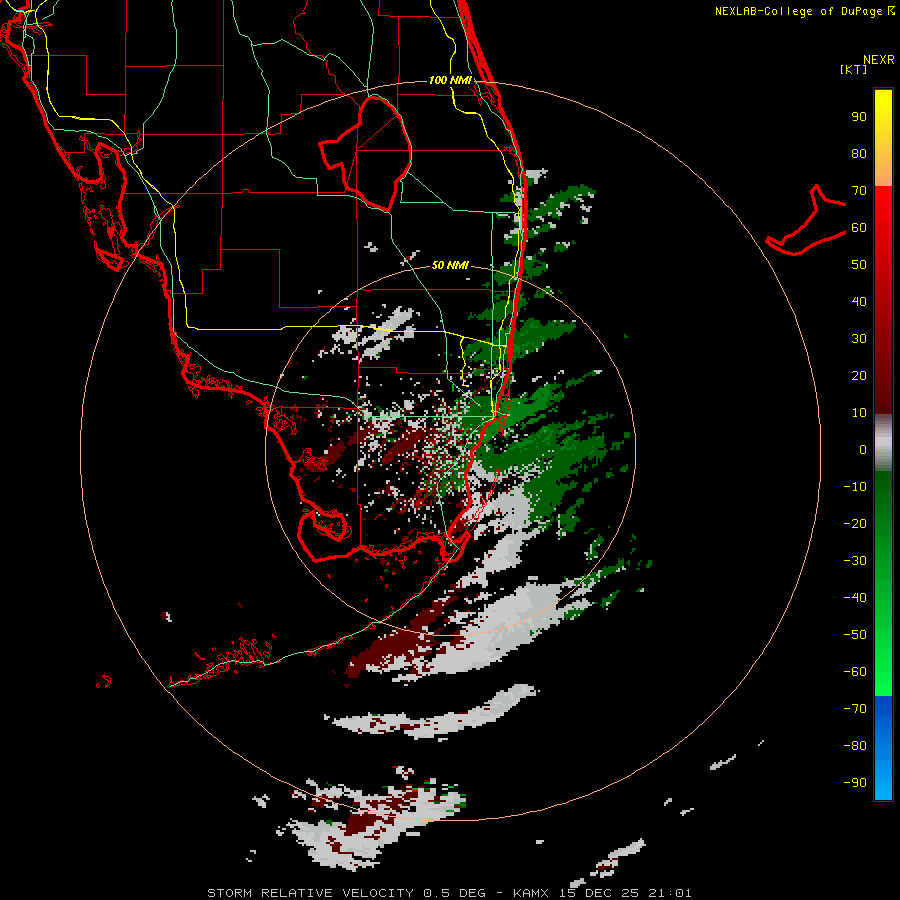Click the [KT] unit label
The image size is (900, 900).
854,69
